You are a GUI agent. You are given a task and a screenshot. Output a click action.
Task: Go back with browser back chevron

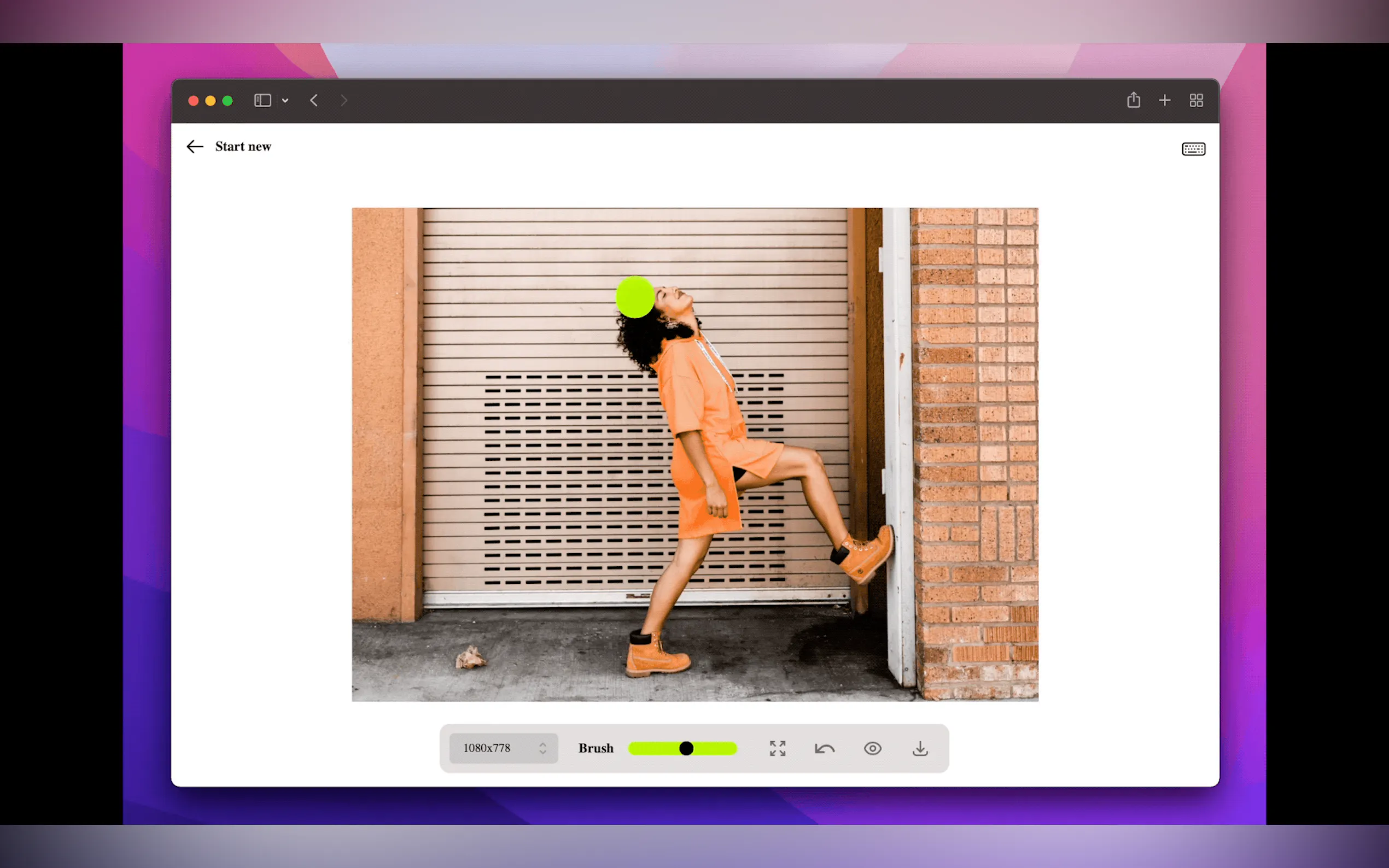(x=313, y=101)
